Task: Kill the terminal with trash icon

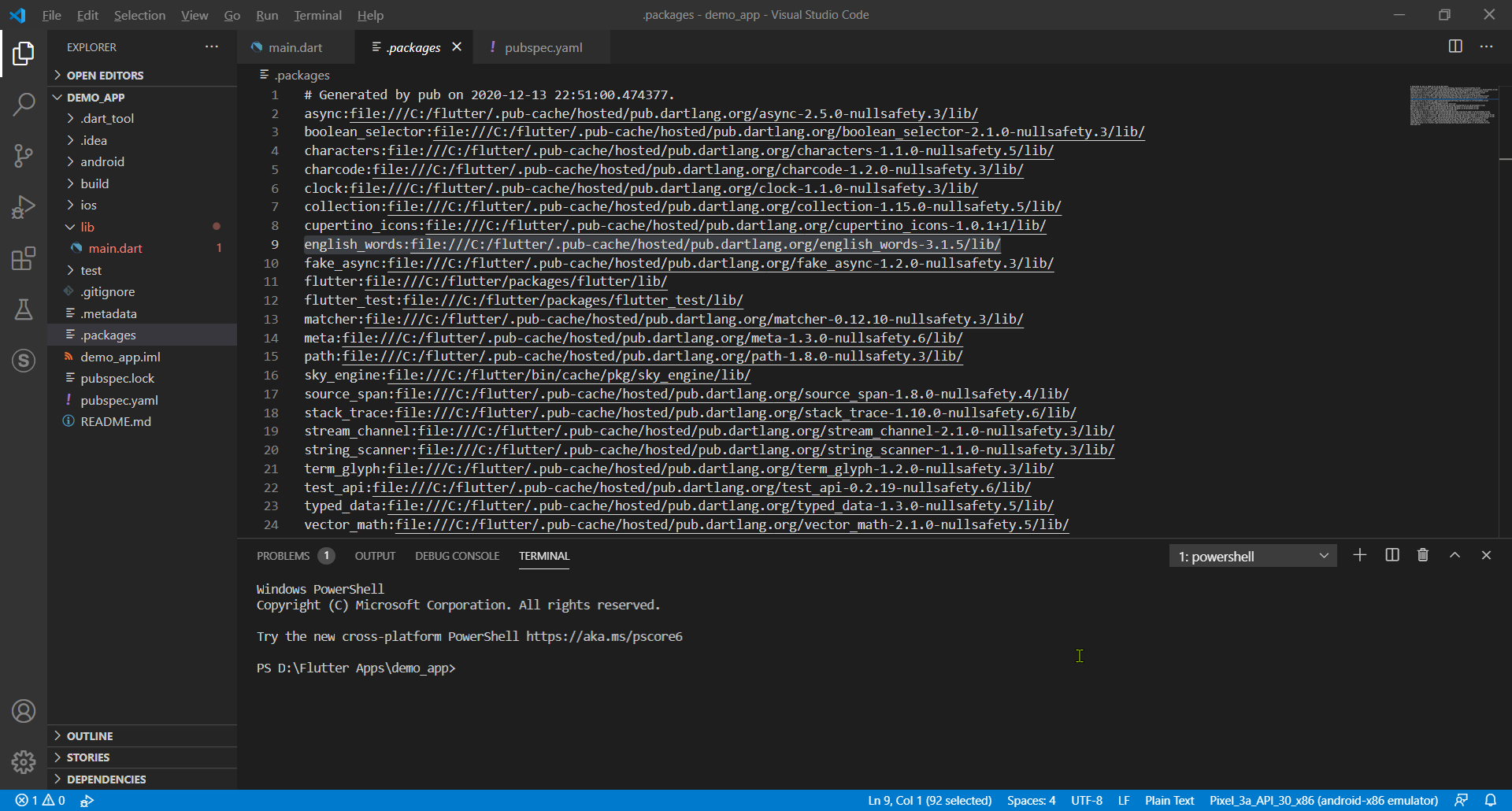Action: pyautogui.click(x=1423, y=555)
